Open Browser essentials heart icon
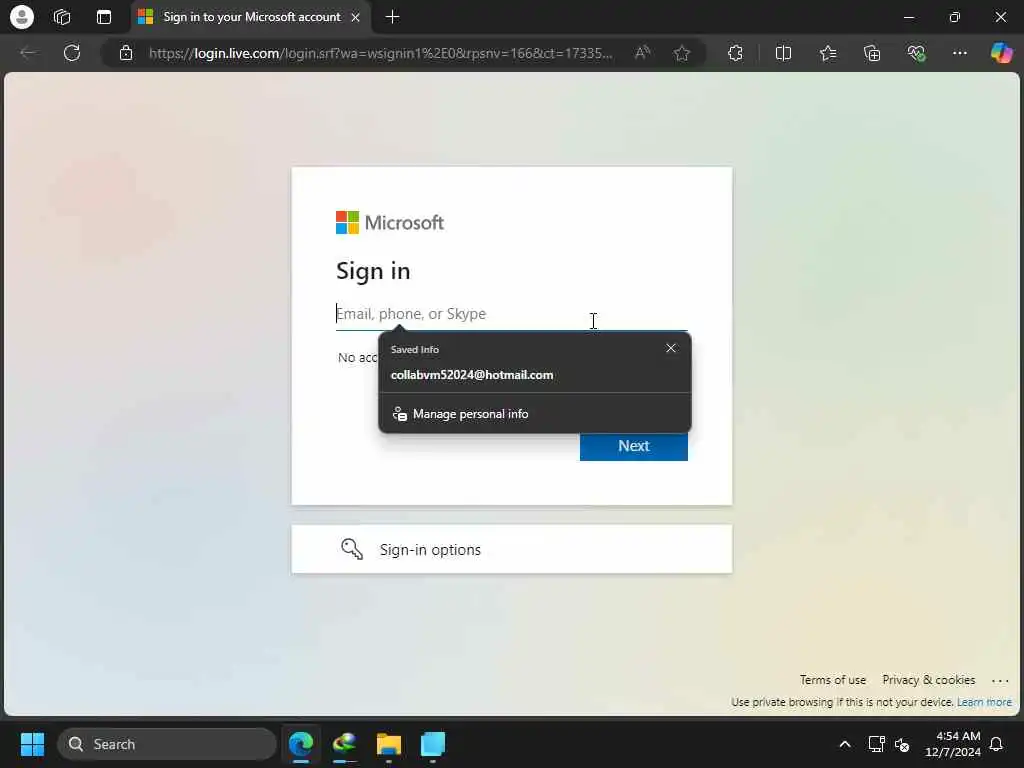This screenshot has height=768, width=1024. point(916,53)
